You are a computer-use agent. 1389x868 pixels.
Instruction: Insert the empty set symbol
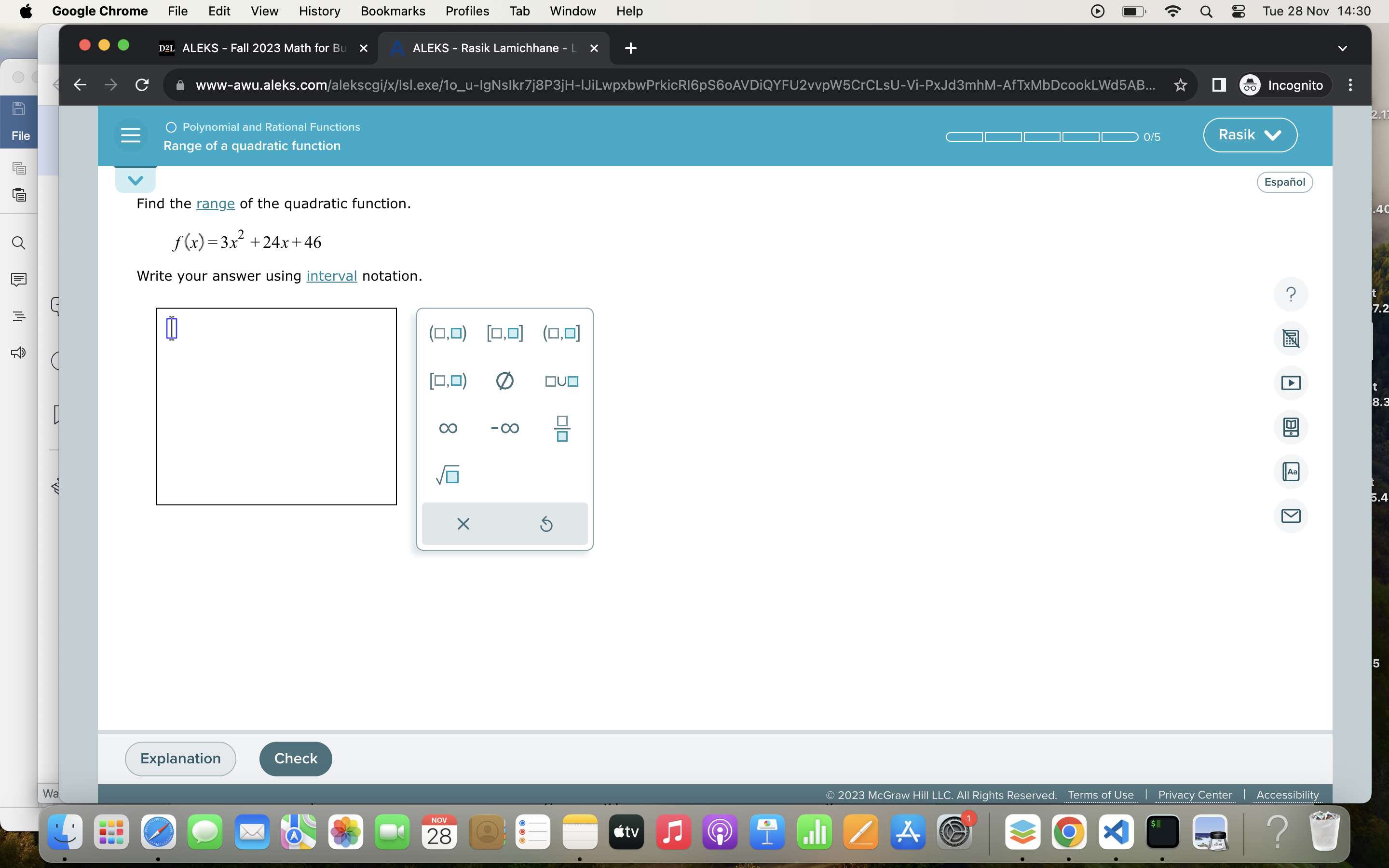pos(504,380)
